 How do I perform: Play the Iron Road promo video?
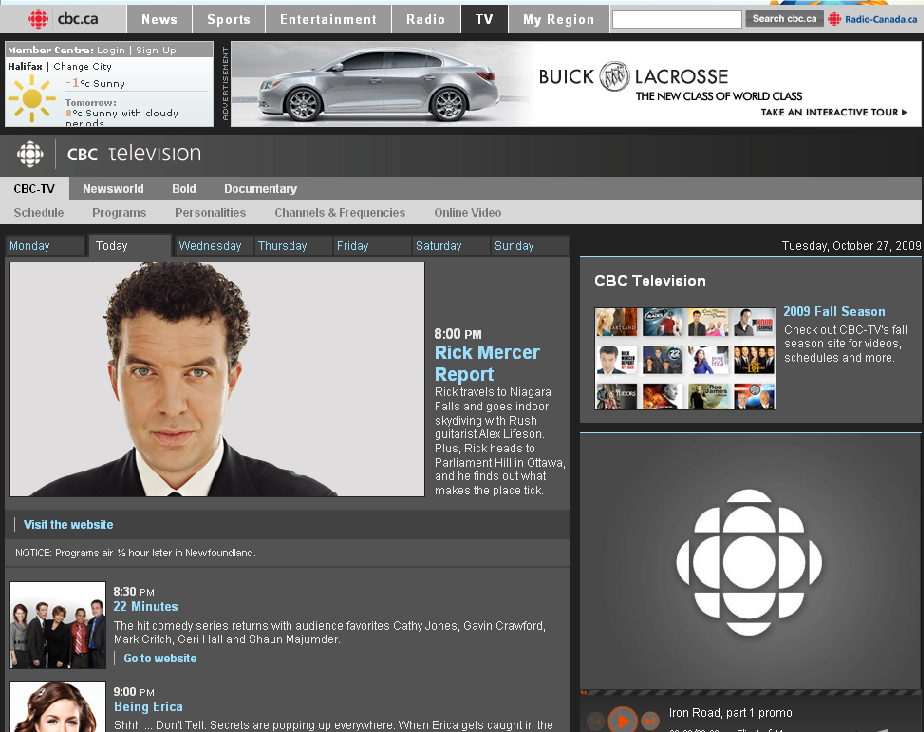pos(622,719)
